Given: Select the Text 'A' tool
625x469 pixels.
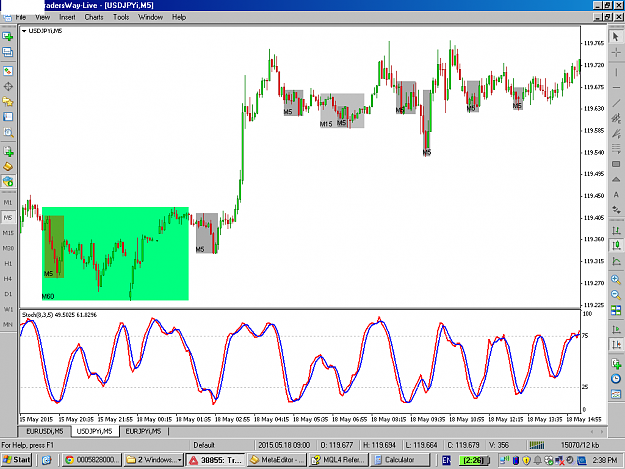Looking at the screenshot, I should point(616,195).
